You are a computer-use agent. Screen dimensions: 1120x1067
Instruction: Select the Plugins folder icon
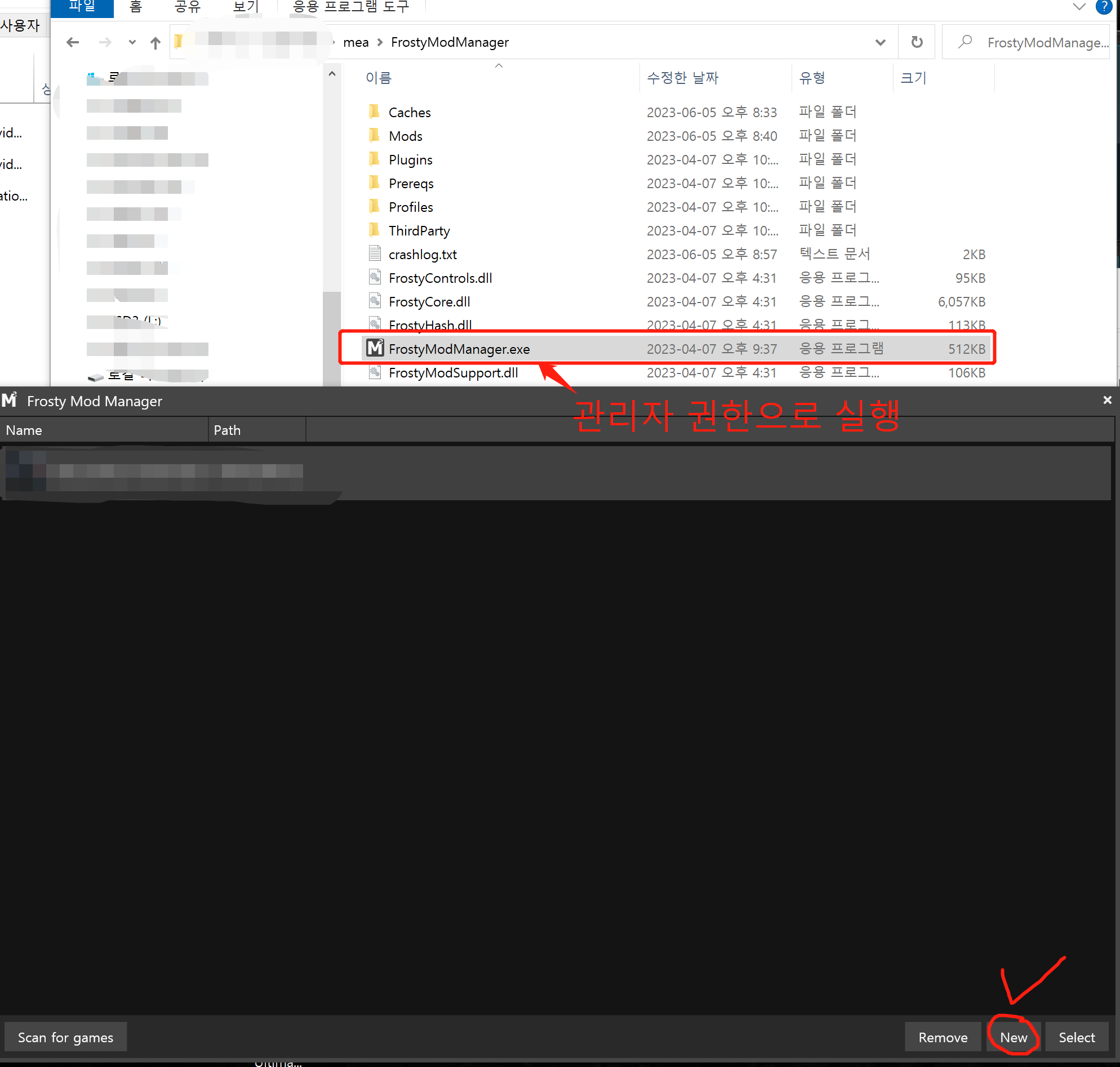(374, 159)
